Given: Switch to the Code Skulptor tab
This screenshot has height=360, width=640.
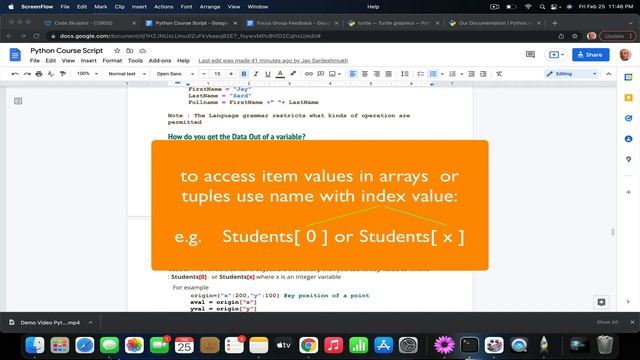Looking at the screenshot, I should pos(90,23).
